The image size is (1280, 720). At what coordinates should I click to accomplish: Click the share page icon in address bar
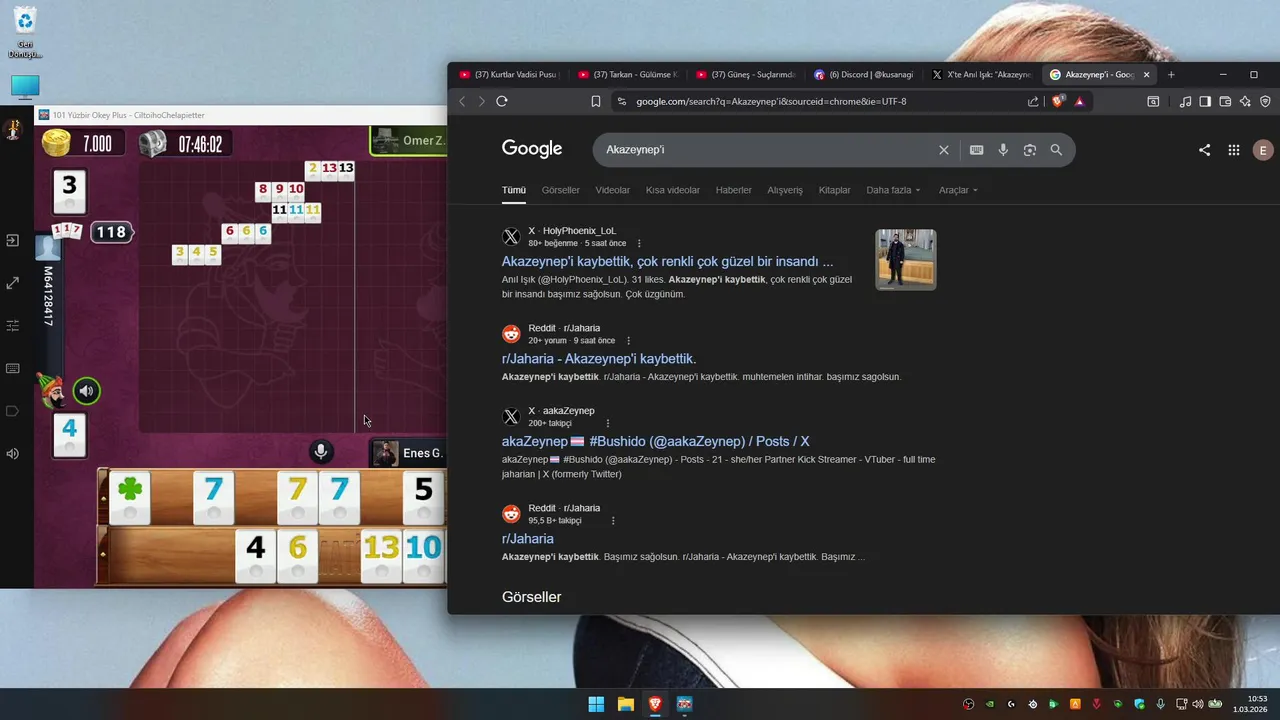(x=1033, y=101)
